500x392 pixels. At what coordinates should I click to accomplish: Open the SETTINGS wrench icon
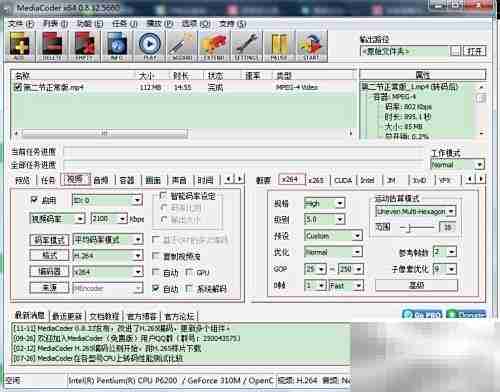(247, 46)
